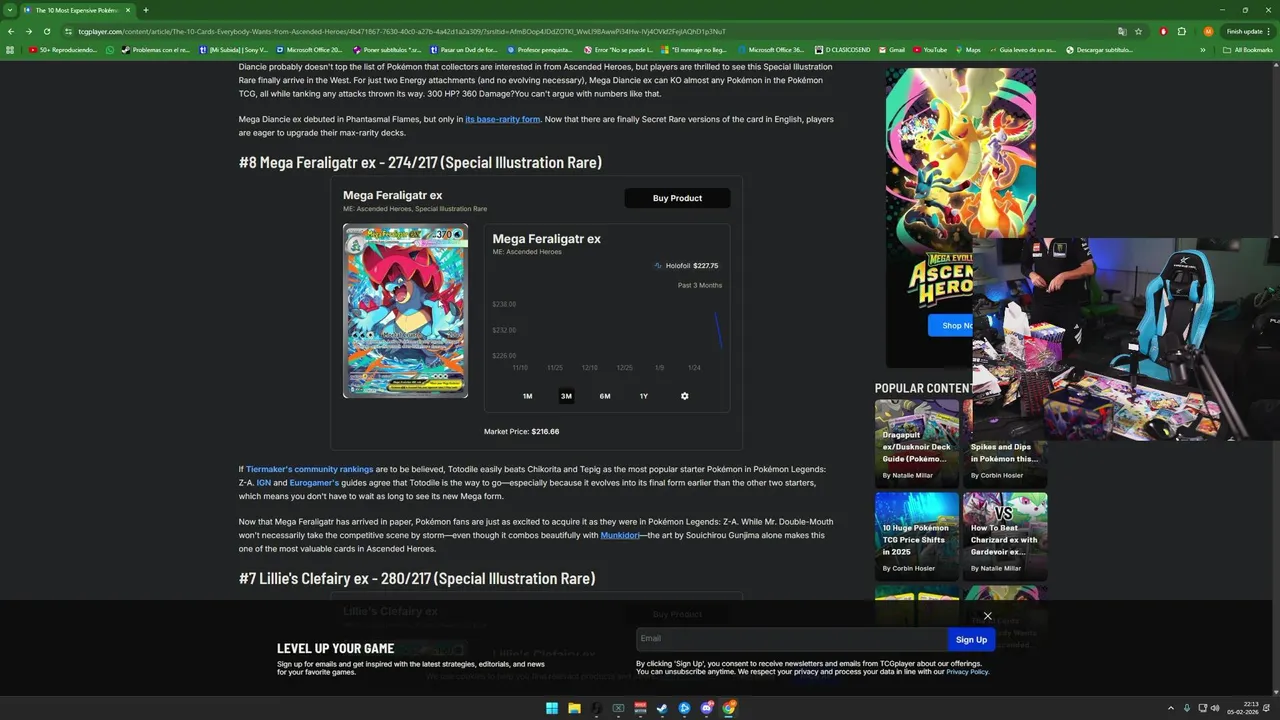
Task: Open the tab search dropdown arrow
Action: coord(10,10)
